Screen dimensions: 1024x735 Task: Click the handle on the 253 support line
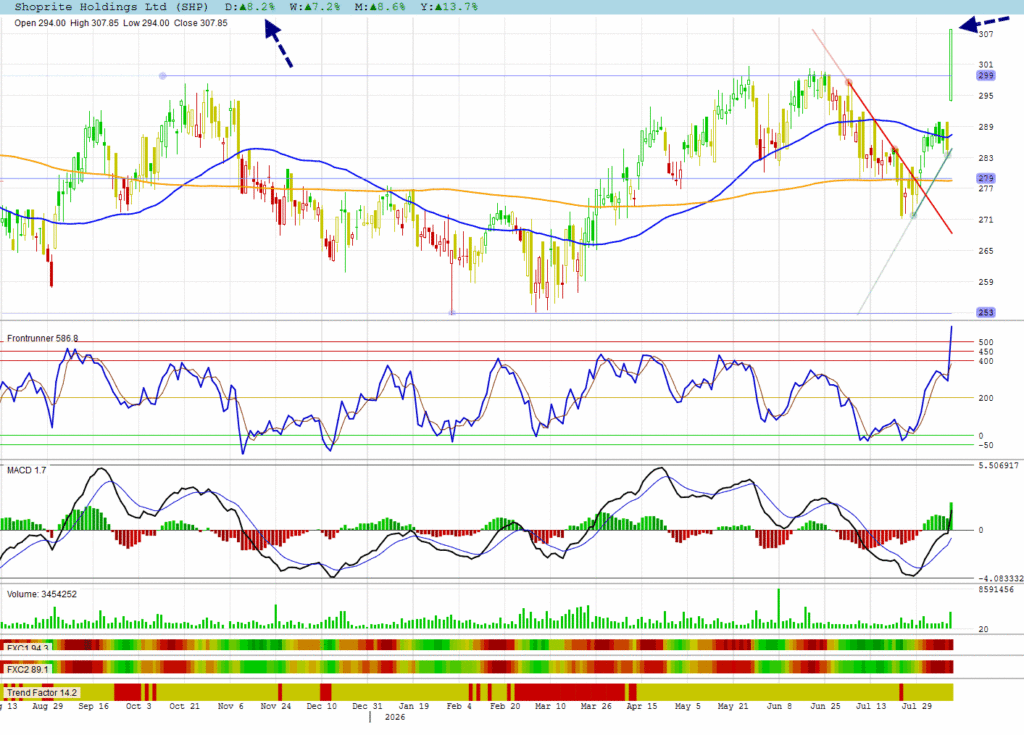click(x=452, y=313)
